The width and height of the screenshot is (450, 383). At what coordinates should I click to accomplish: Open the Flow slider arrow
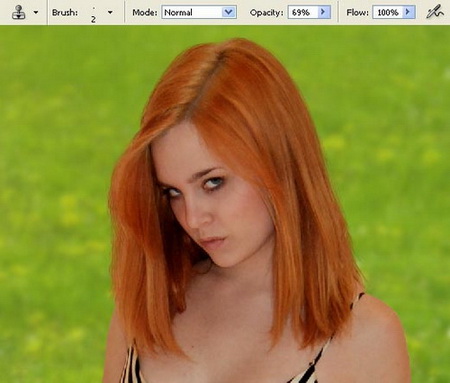click(x=409, y=12)
